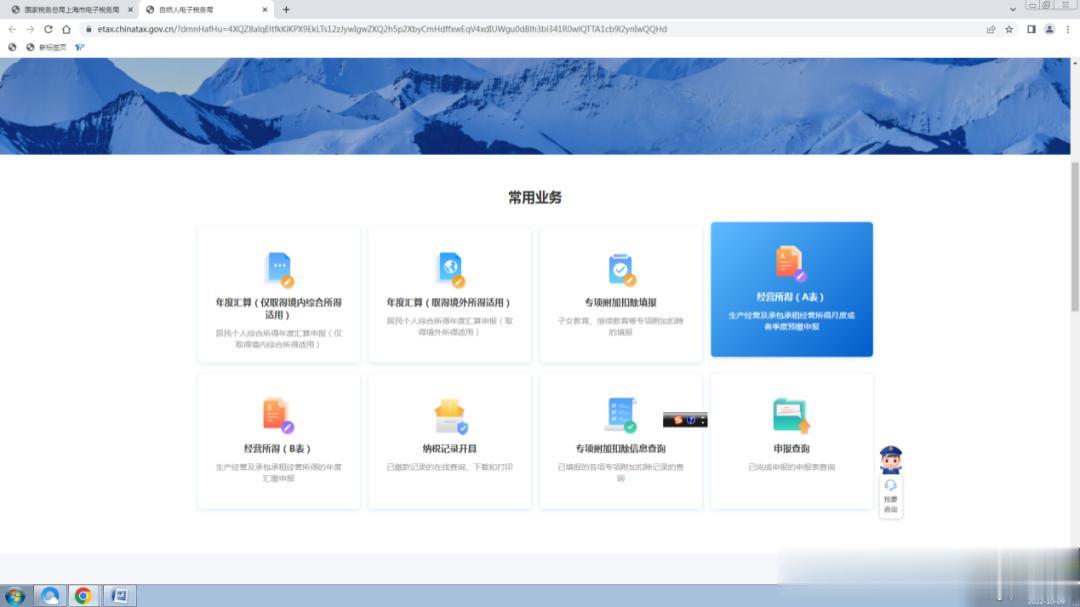Click the 经营所得 (B表) orange document icon
Image resolution: width=1080 pixels, height=607 pixels.
(278, 415)
